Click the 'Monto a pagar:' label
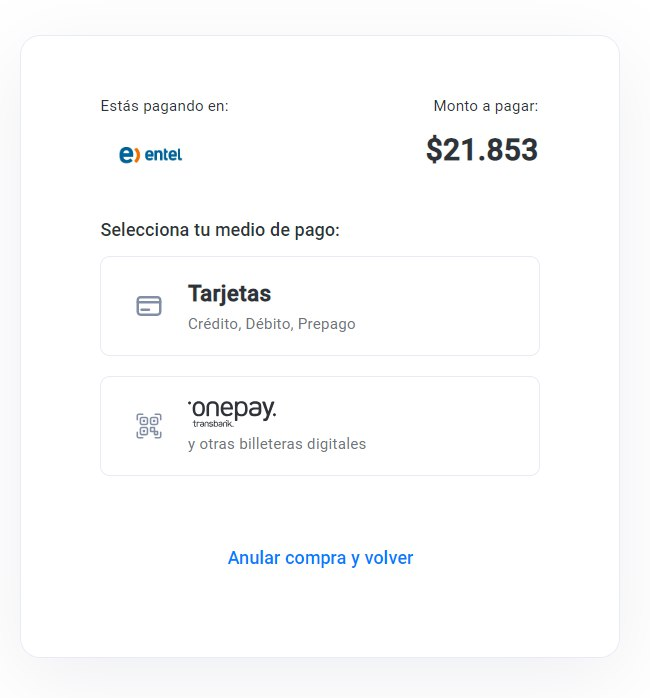Image resolution: width=650 pixels, height=698 pixels. 486,106
